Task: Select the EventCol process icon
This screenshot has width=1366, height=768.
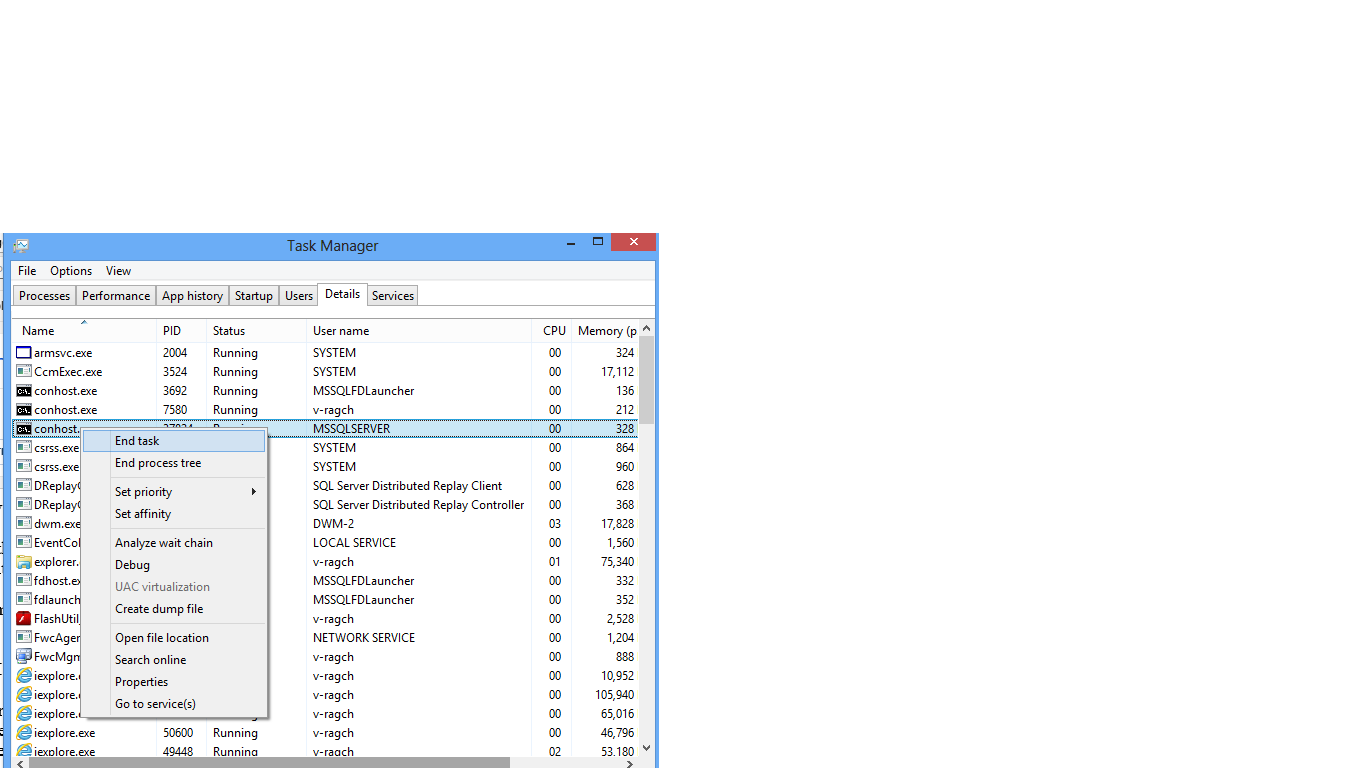Action: click(24, 543)
